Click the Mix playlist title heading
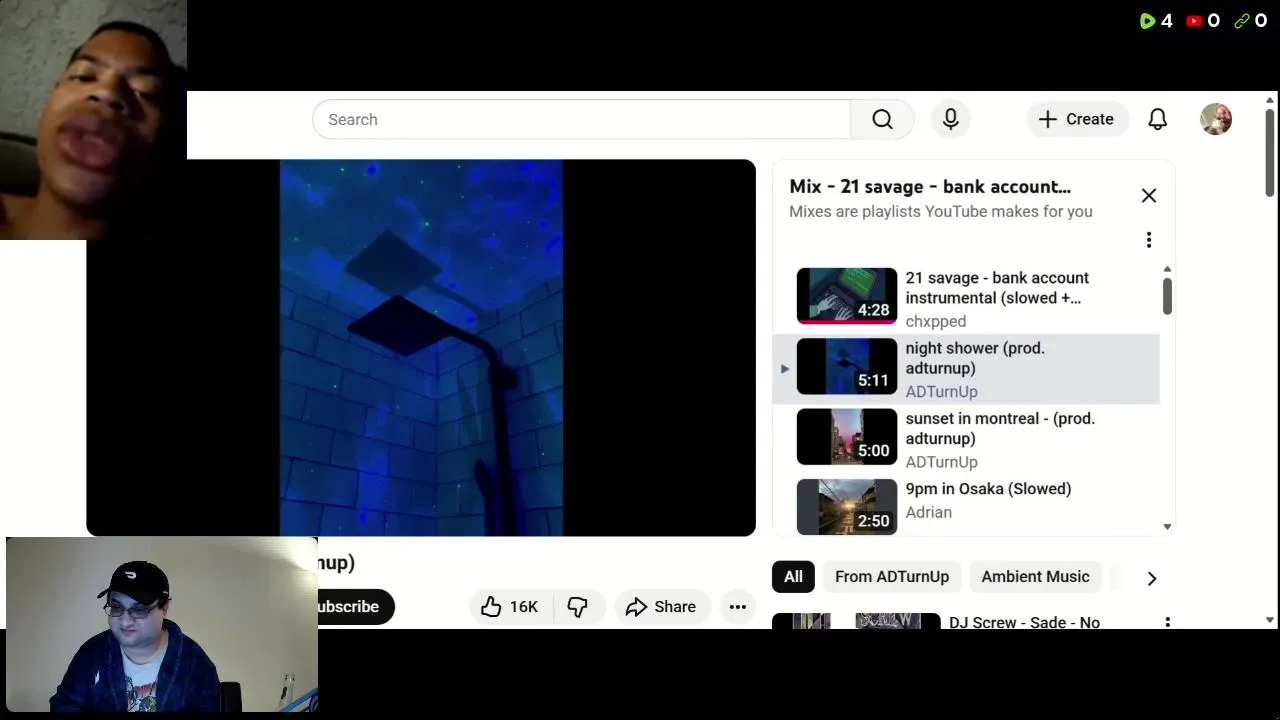Viewport: 1280px width, 720px height. click(x=930, y=187)
